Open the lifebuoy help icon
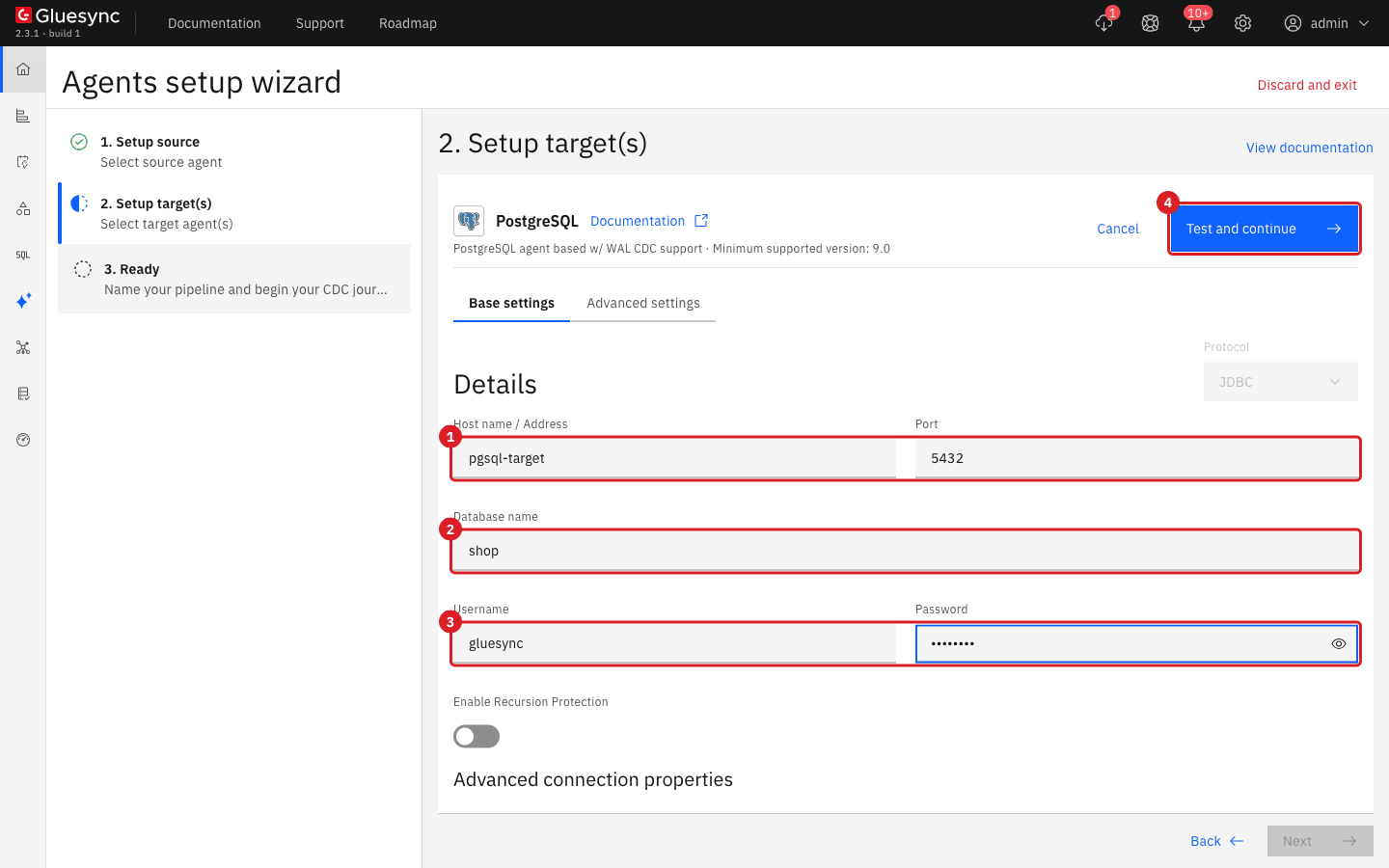1389x868 pixels. point(1150,23)
